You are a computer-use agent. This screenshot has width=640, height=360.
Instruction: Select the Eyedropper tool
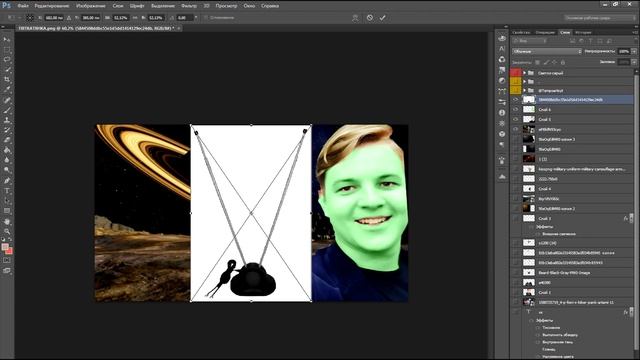(7, 89)
